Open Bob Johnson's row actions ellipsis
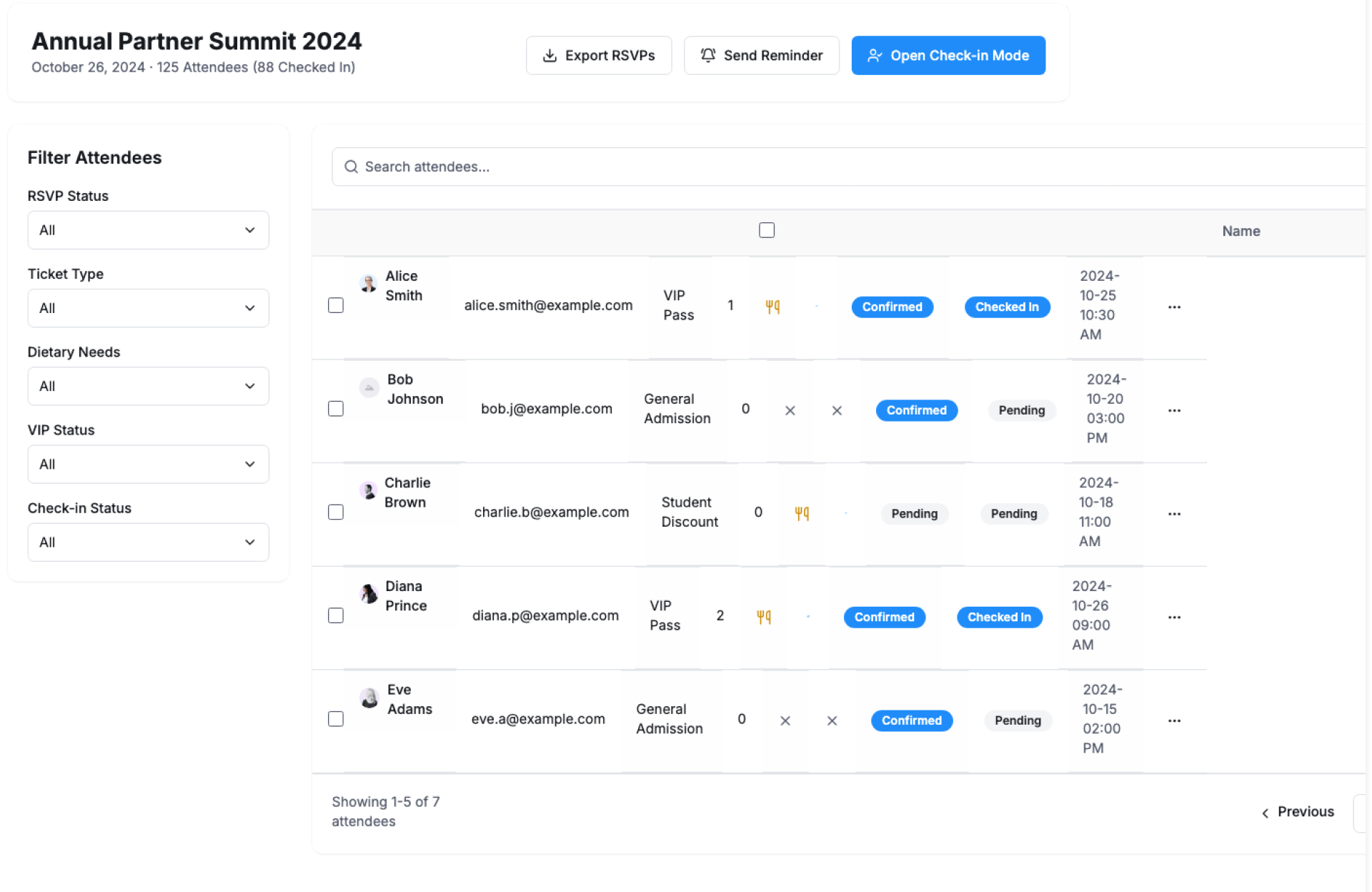The width and height of the screenshot is (1372, 892). tap(1174, 411)
